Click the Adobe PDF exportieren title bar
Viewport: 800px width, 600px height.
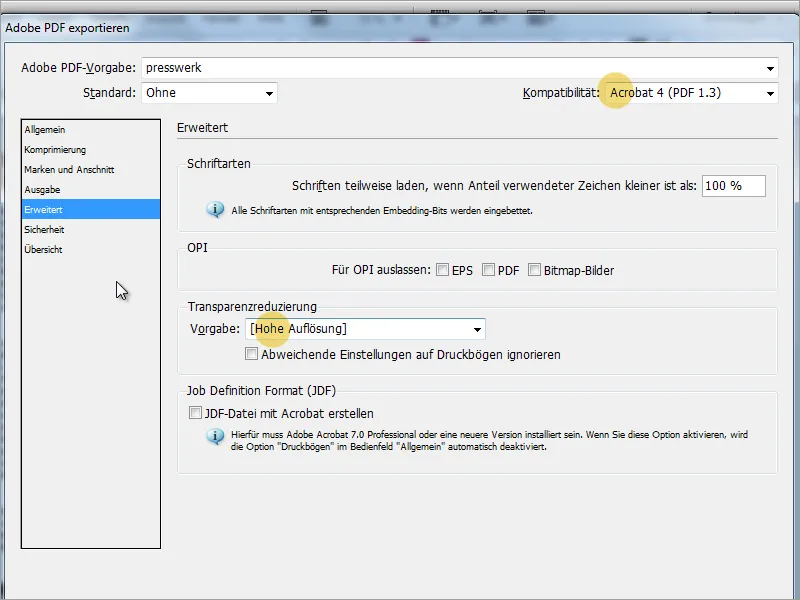tap(400, 28)
